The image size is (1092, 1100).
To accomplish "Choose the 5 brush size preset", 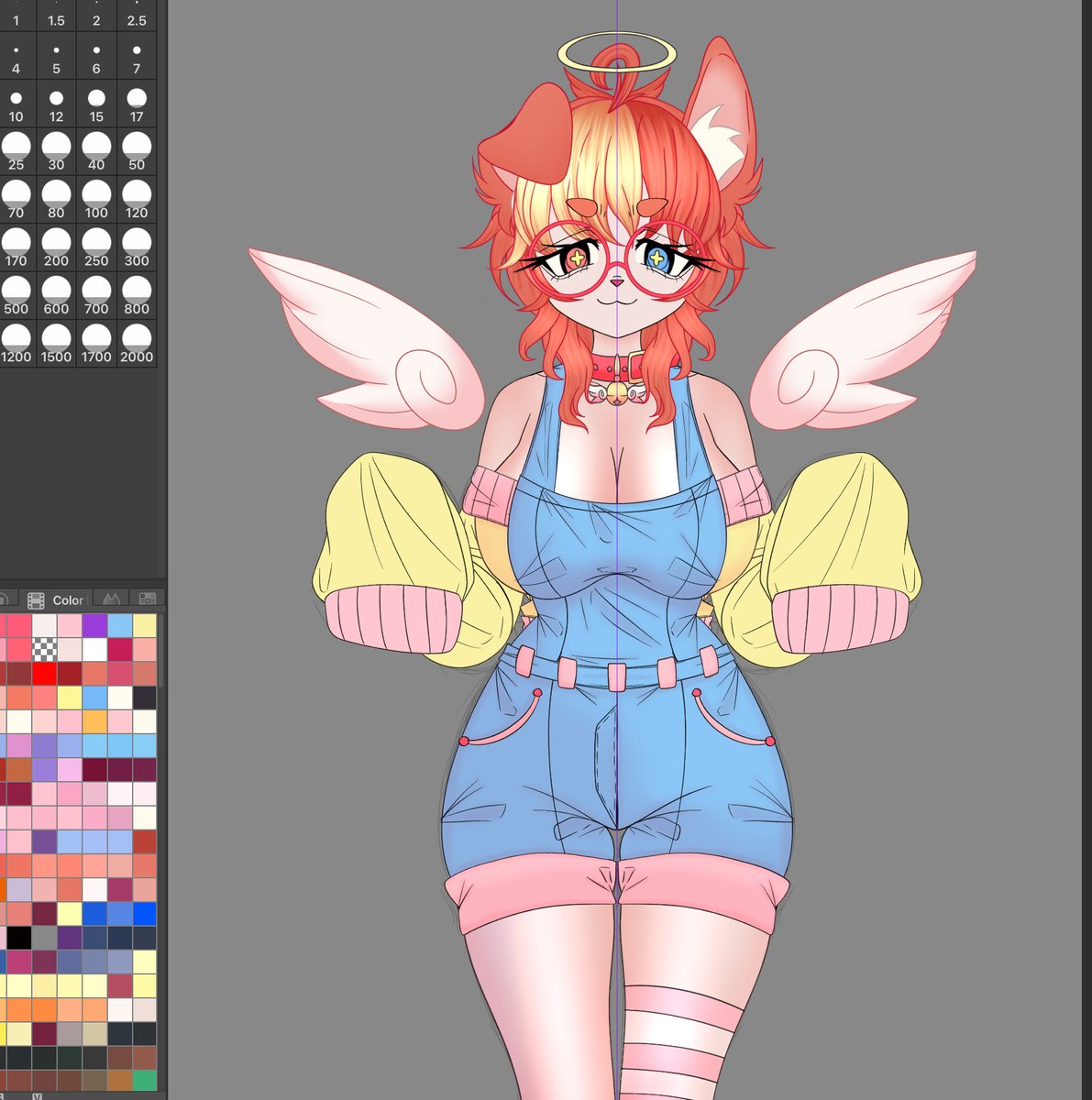I will pyautogui.click(x=56, y=54).
